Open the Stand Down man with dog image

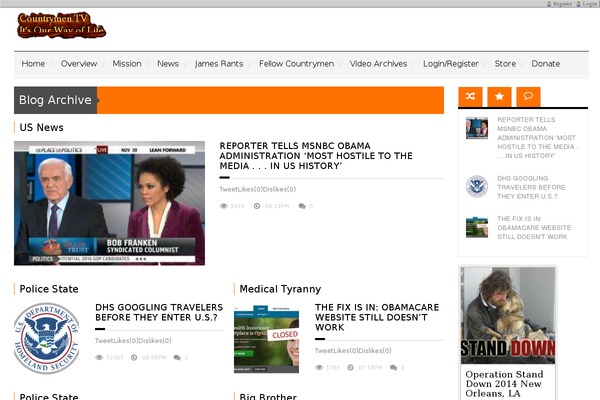(x=508, y=315)
